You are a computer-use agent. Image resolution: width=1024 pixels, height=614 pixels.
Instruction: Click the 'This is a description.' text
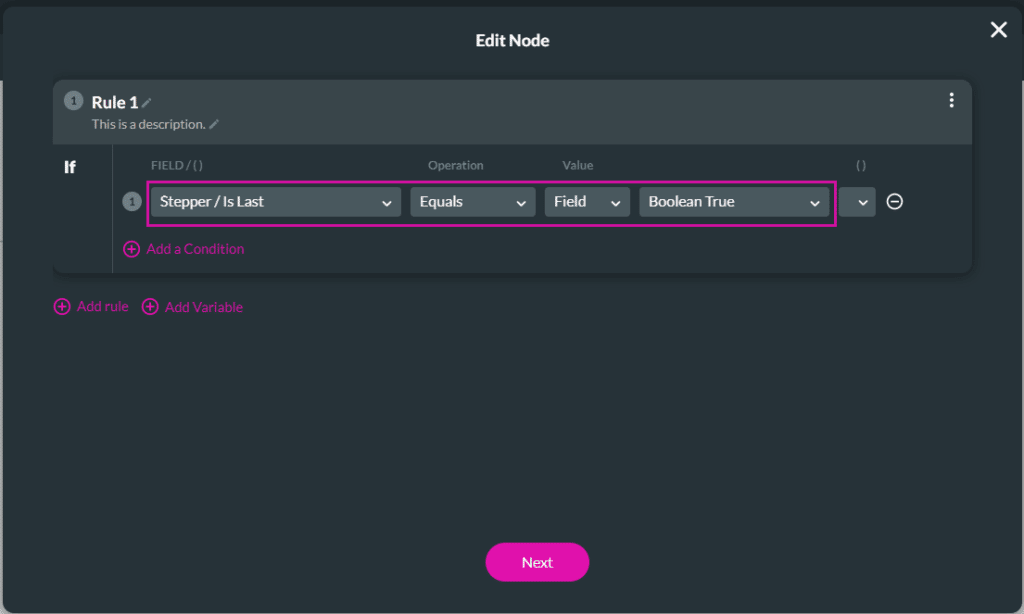tap(148, 125)
